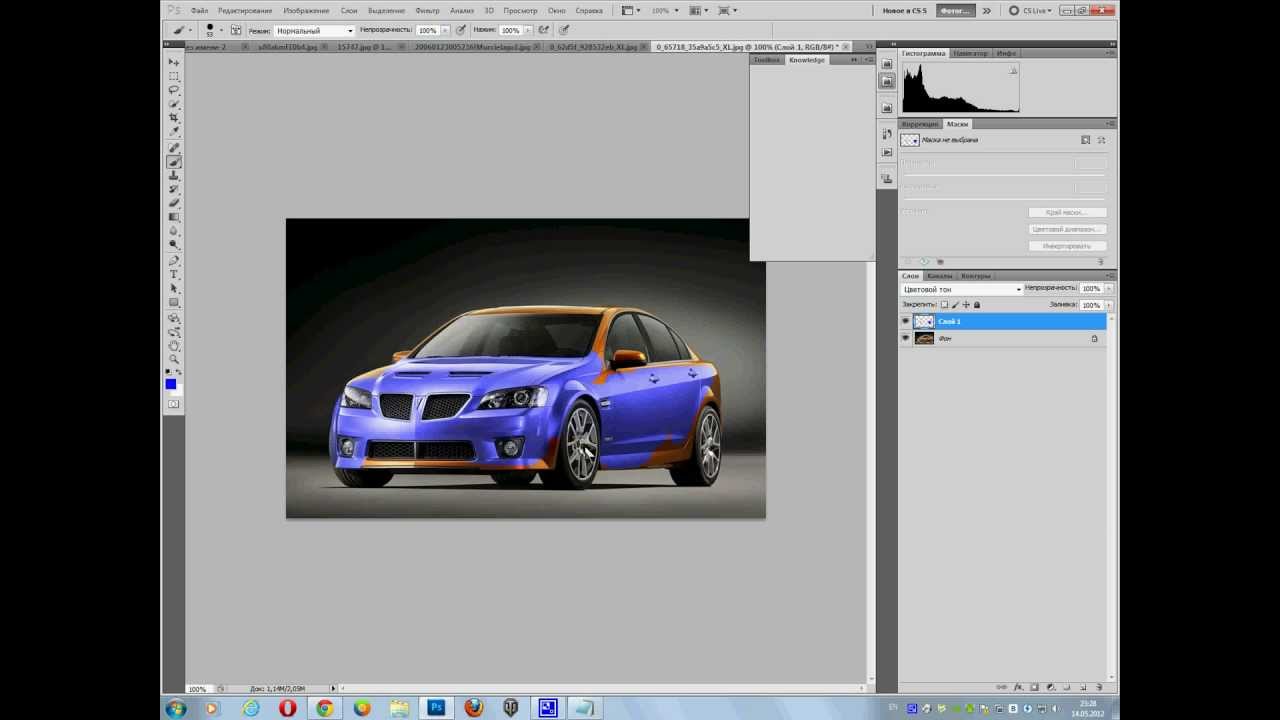Screen dimensions: 1280x720
Task: Click the blue foreground color swatch
Action: pos(171,385)
